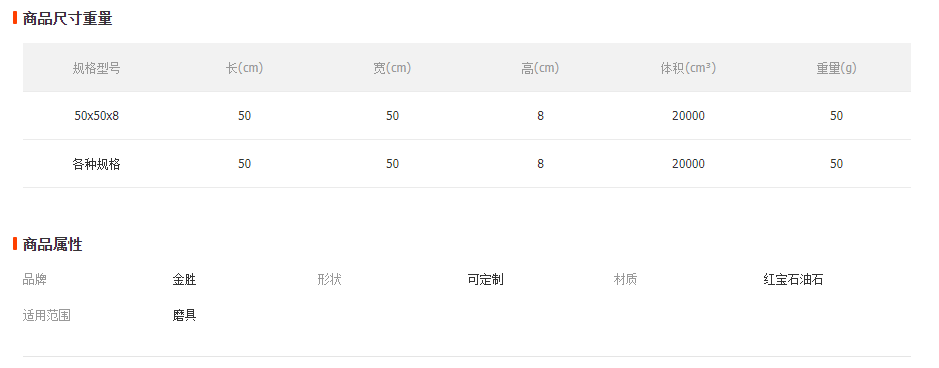Click the 商品属性 section heading

pos(52,244)
